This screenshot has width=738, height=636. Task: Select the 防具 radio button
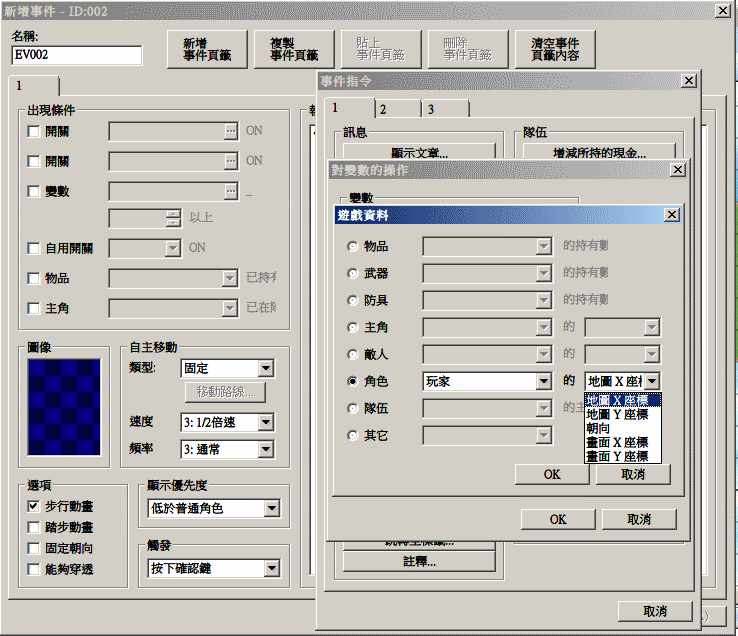[353, 300]
